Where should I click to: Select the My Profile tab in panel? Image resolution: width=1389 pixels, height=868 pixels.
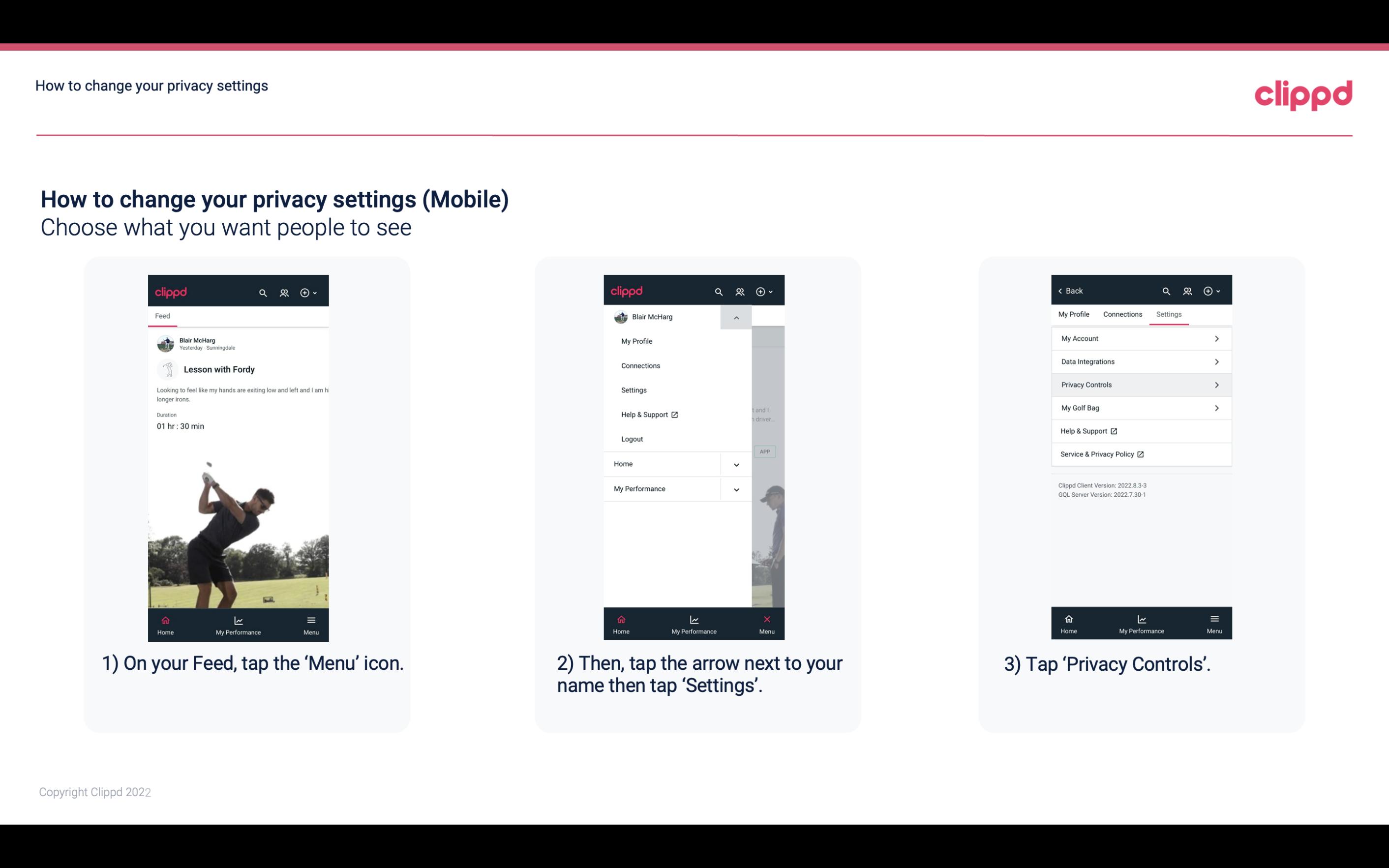(1075, 314)
